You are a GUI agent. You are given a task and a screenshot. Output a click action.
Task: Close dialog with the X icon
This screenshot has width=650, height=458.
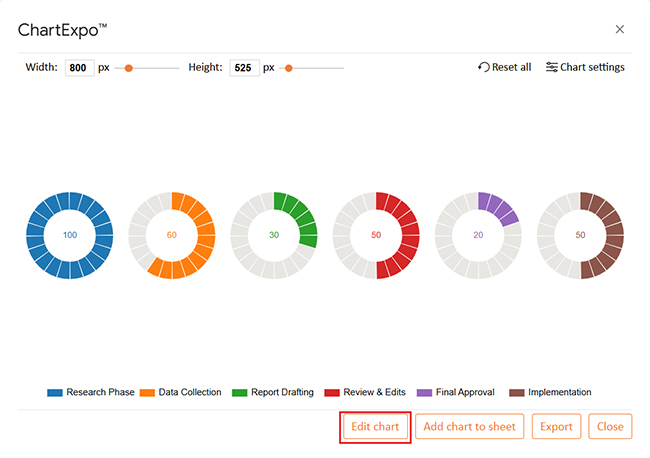tap(620, 29)
